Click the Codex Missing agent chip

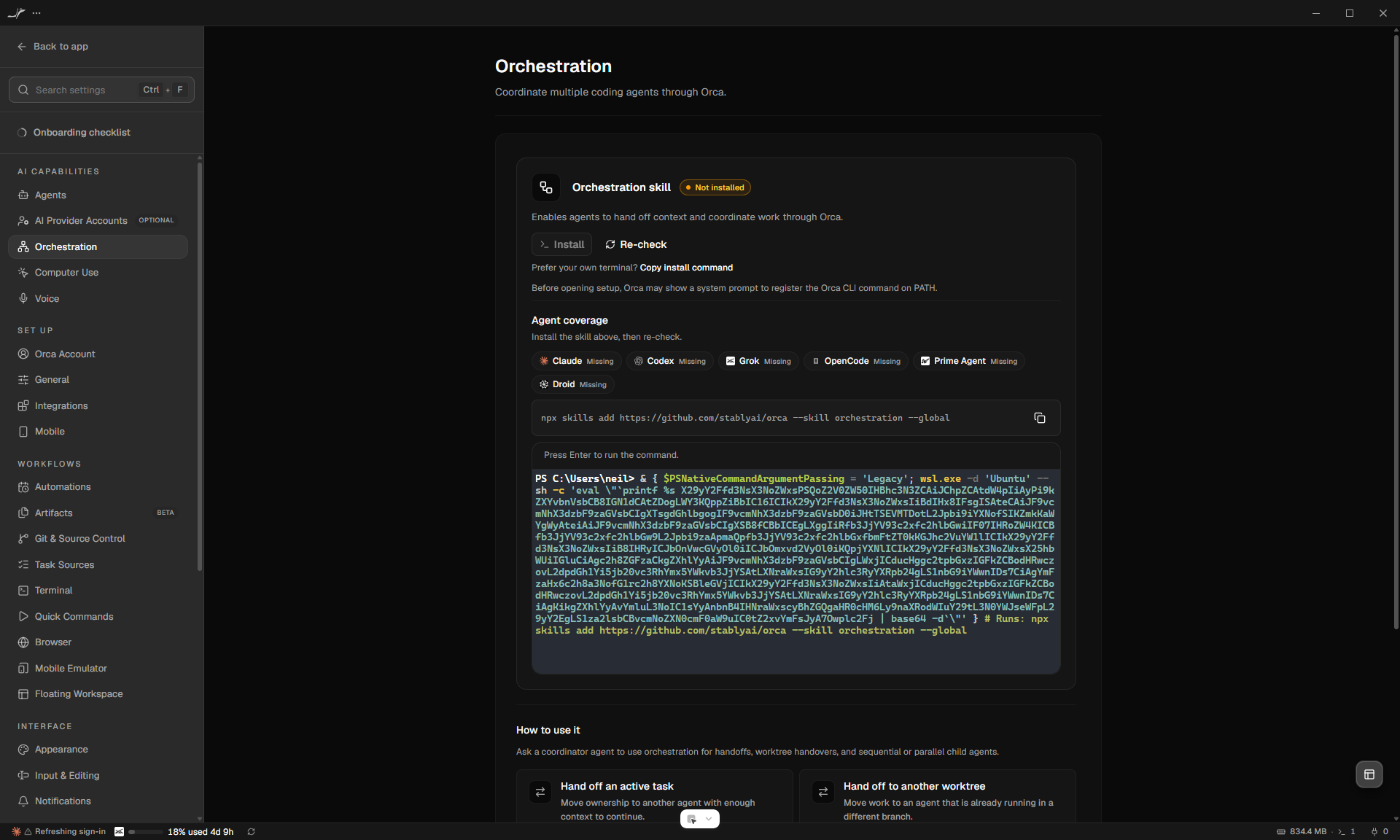tap(669, 362)
